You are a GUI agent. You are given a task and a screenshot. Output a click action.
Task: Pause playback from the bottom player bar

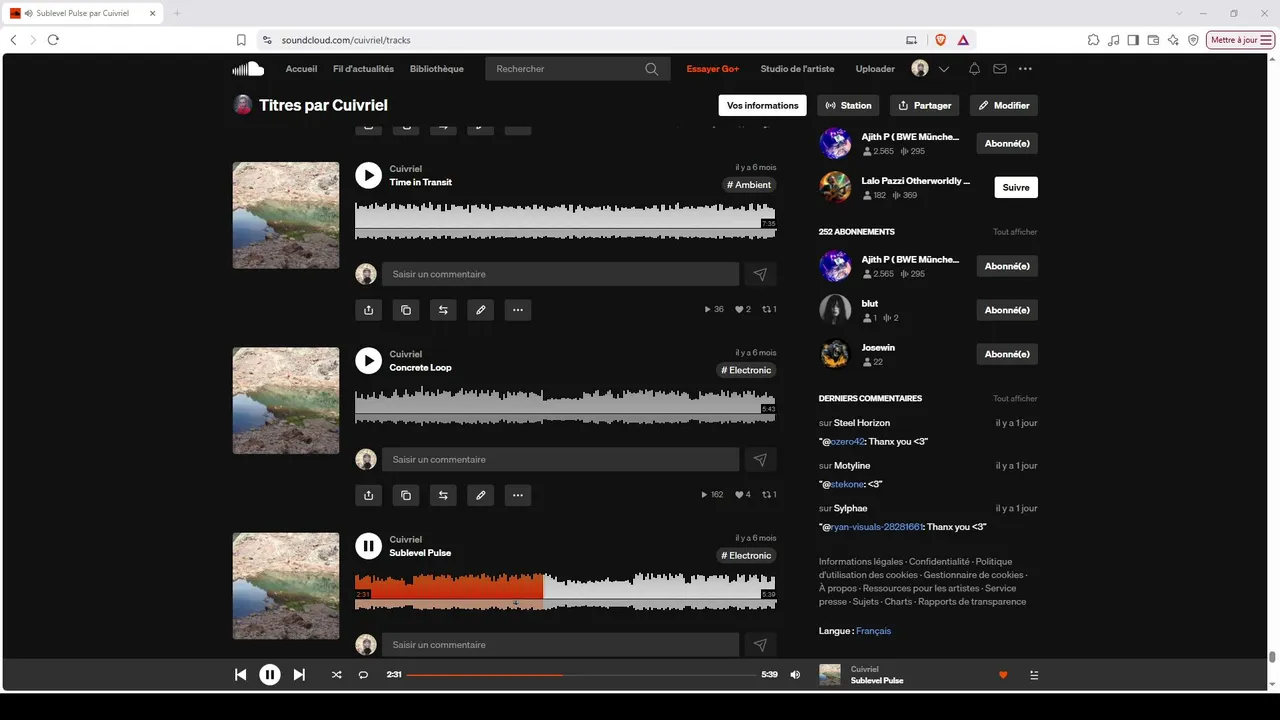click(x=270, y=675)
